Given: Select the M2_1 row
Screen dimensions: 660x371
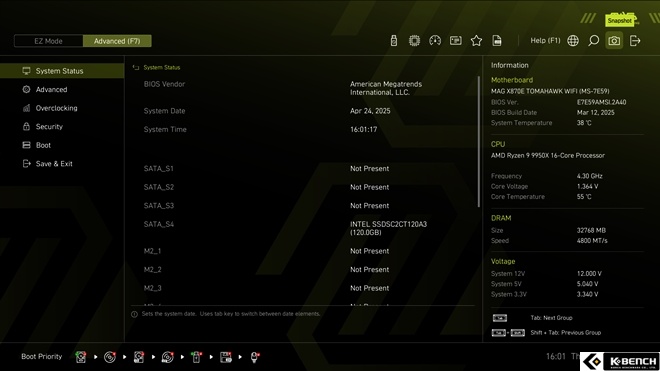Looking at the screenshot, I should (x=303, y=251).
